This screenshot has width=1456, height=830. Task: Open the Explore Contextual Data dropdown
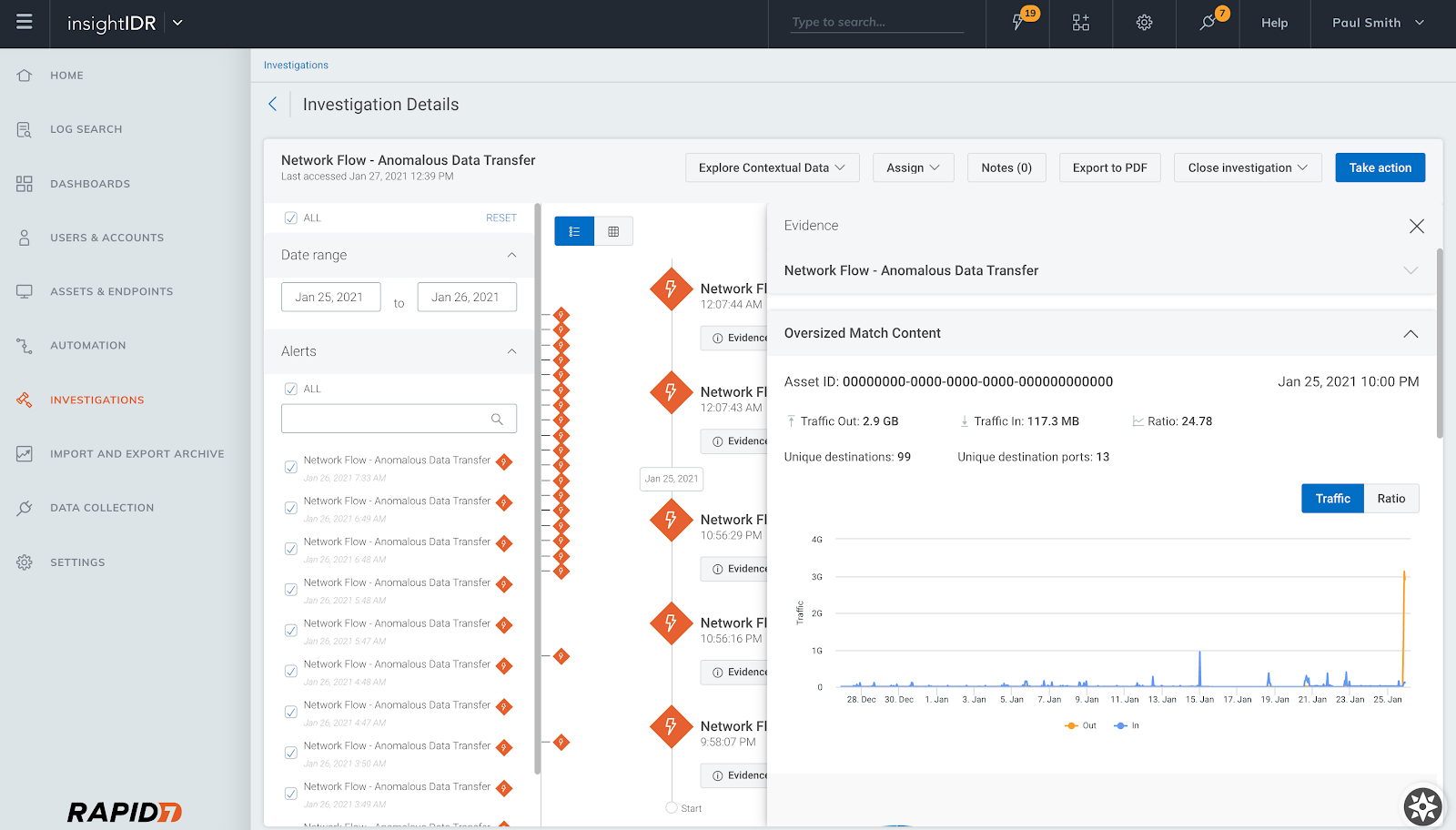[772, 167]
